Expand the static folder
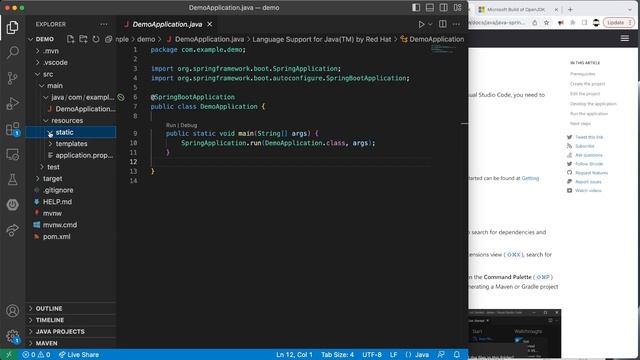 (x=71, y=132)
